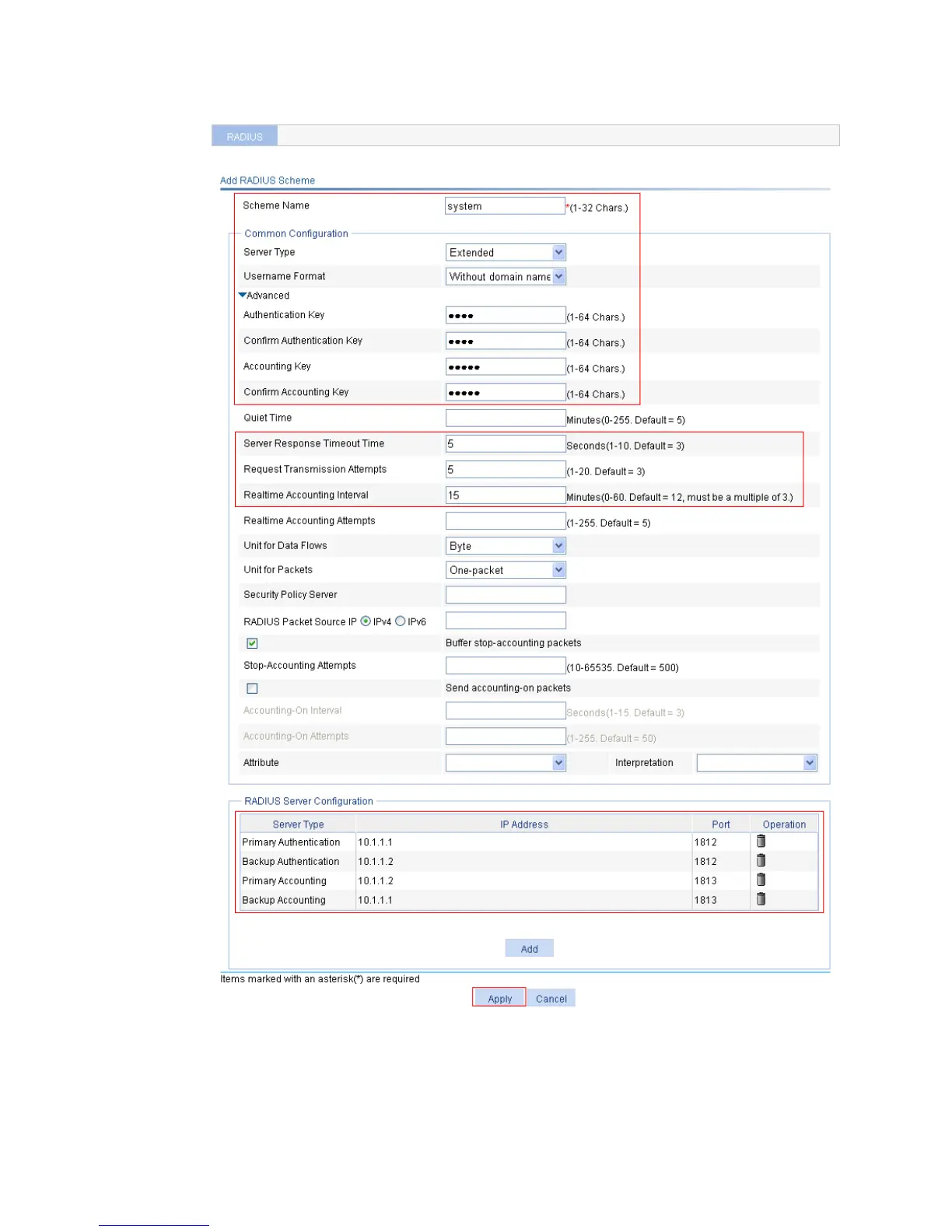Sort by the Server Type column header
The image size is (952, 1232).
tap(298, 824)
